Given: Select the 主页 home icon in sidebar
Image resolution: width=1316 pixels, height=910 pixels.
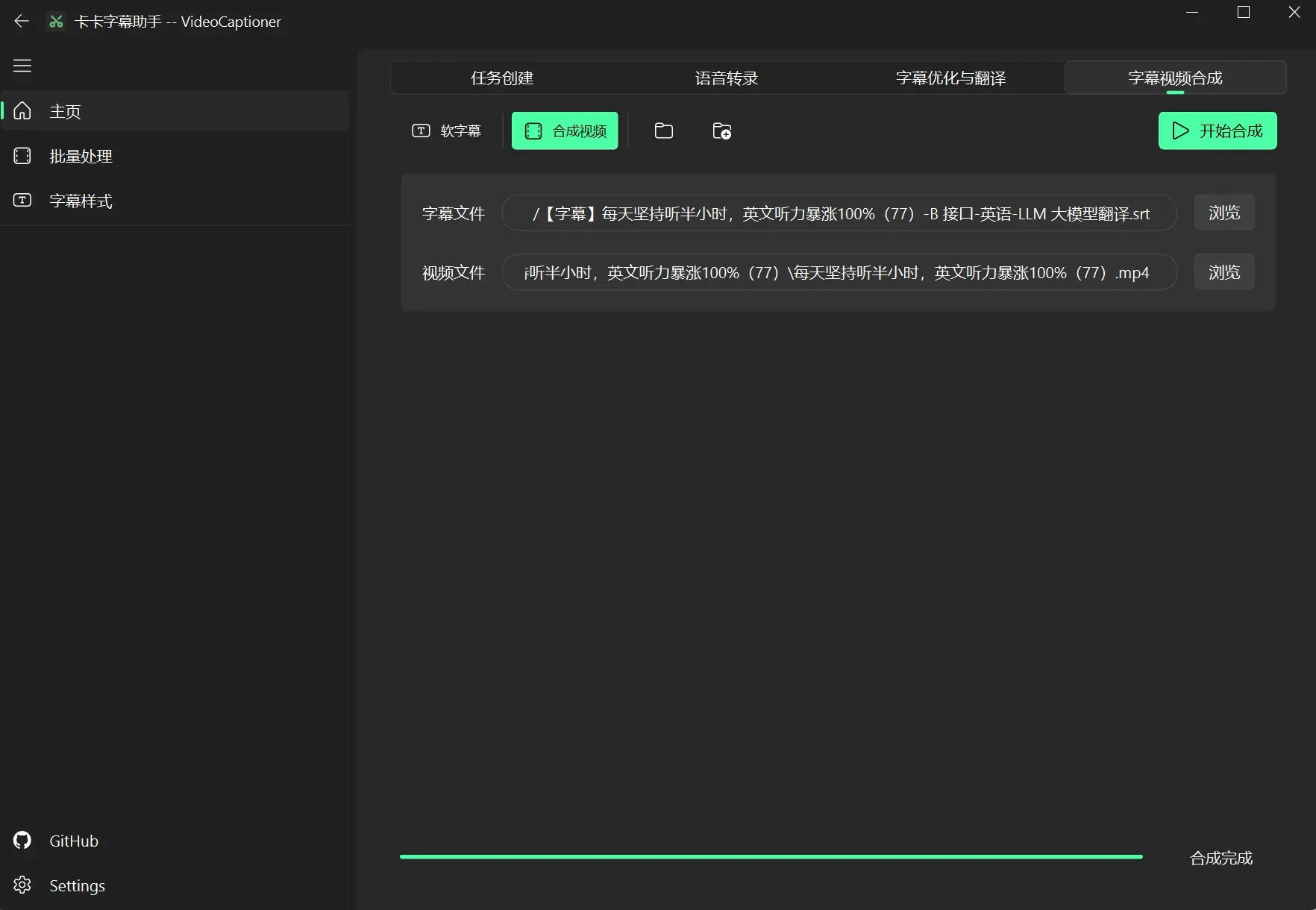Looking at the screenshot, I should [x=22, y=110].
